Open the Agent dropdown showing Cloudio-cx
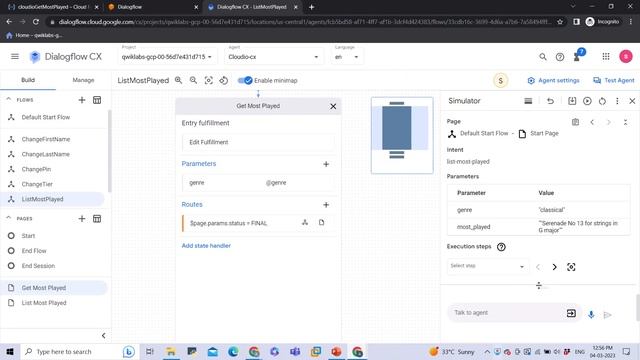Screen dimensions: 640x360 273,57
